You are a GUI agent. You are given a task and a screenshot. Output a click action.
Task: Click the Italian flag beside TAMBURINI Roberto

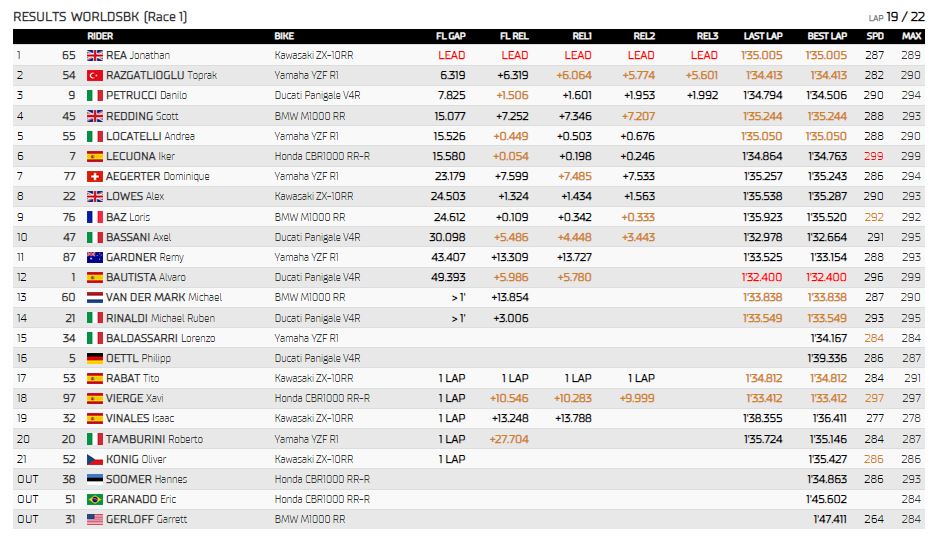point(95,439)
